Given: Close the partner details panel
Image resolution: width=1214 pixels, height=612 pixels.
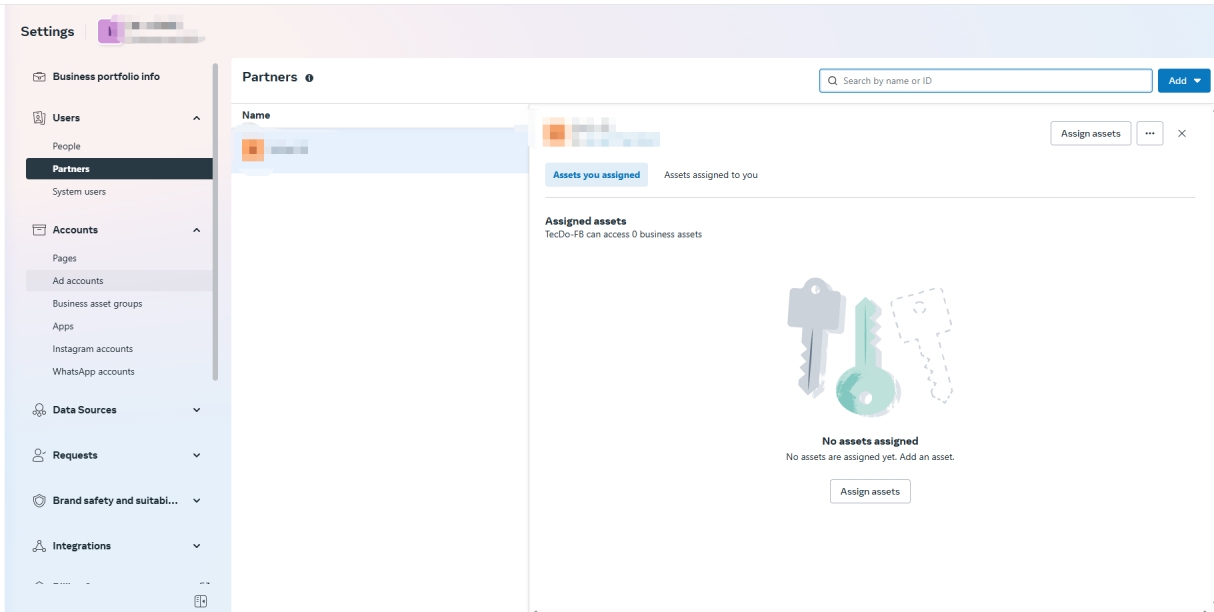Looking at the screenshot, I should 1182,133.
